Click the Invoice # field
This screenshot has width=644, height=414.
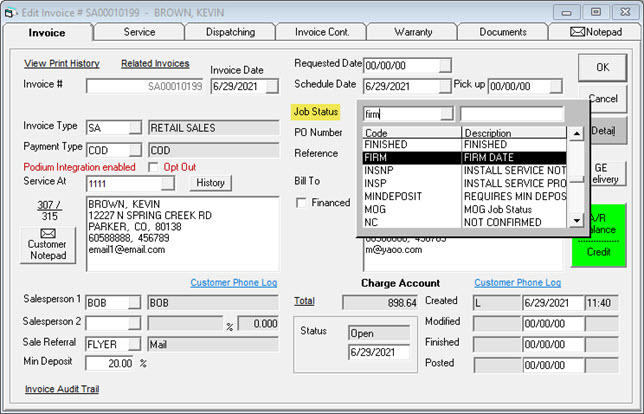(x=145, y=86)
